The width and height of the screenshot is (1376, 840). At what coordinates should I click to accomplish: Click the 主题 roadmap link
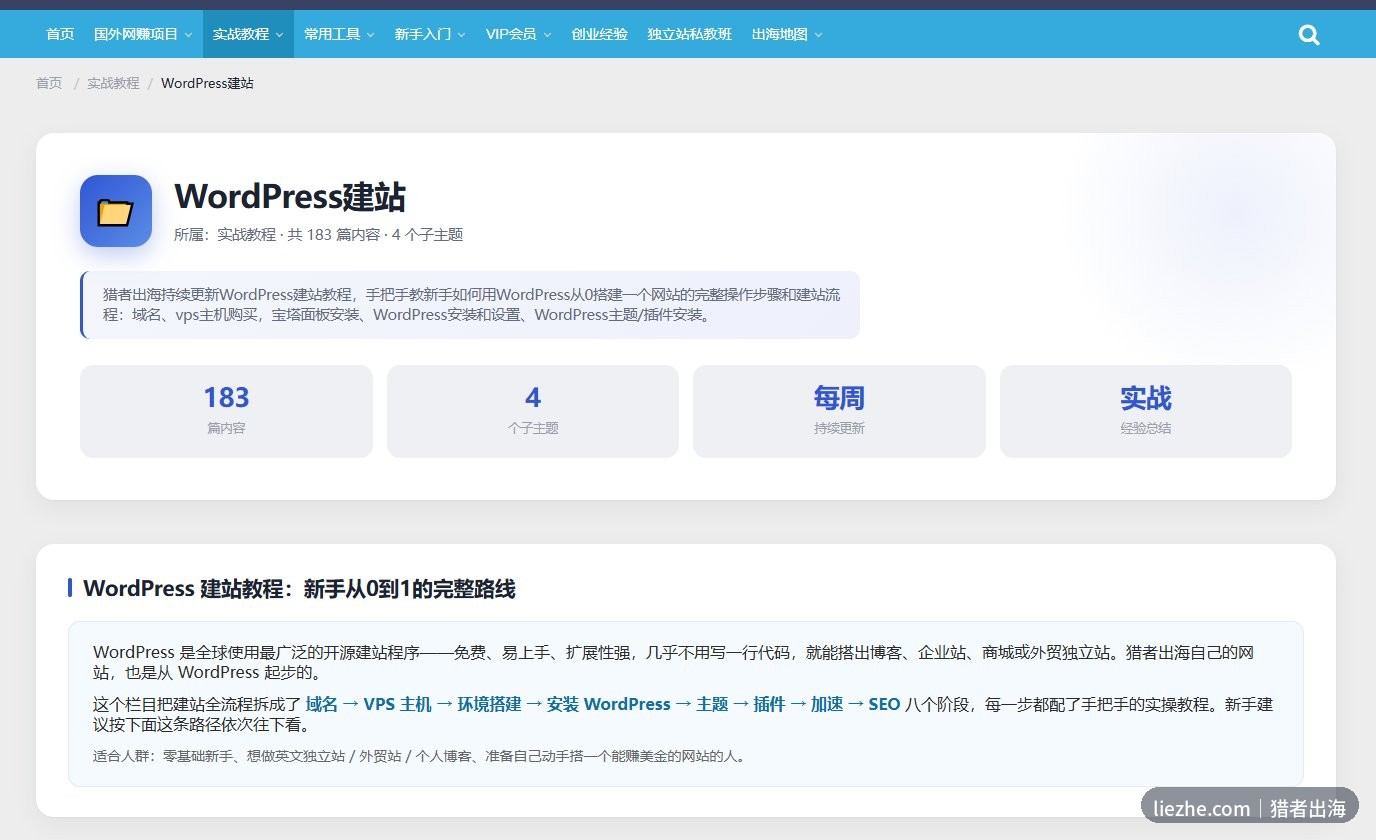click(x=712, y=704)
